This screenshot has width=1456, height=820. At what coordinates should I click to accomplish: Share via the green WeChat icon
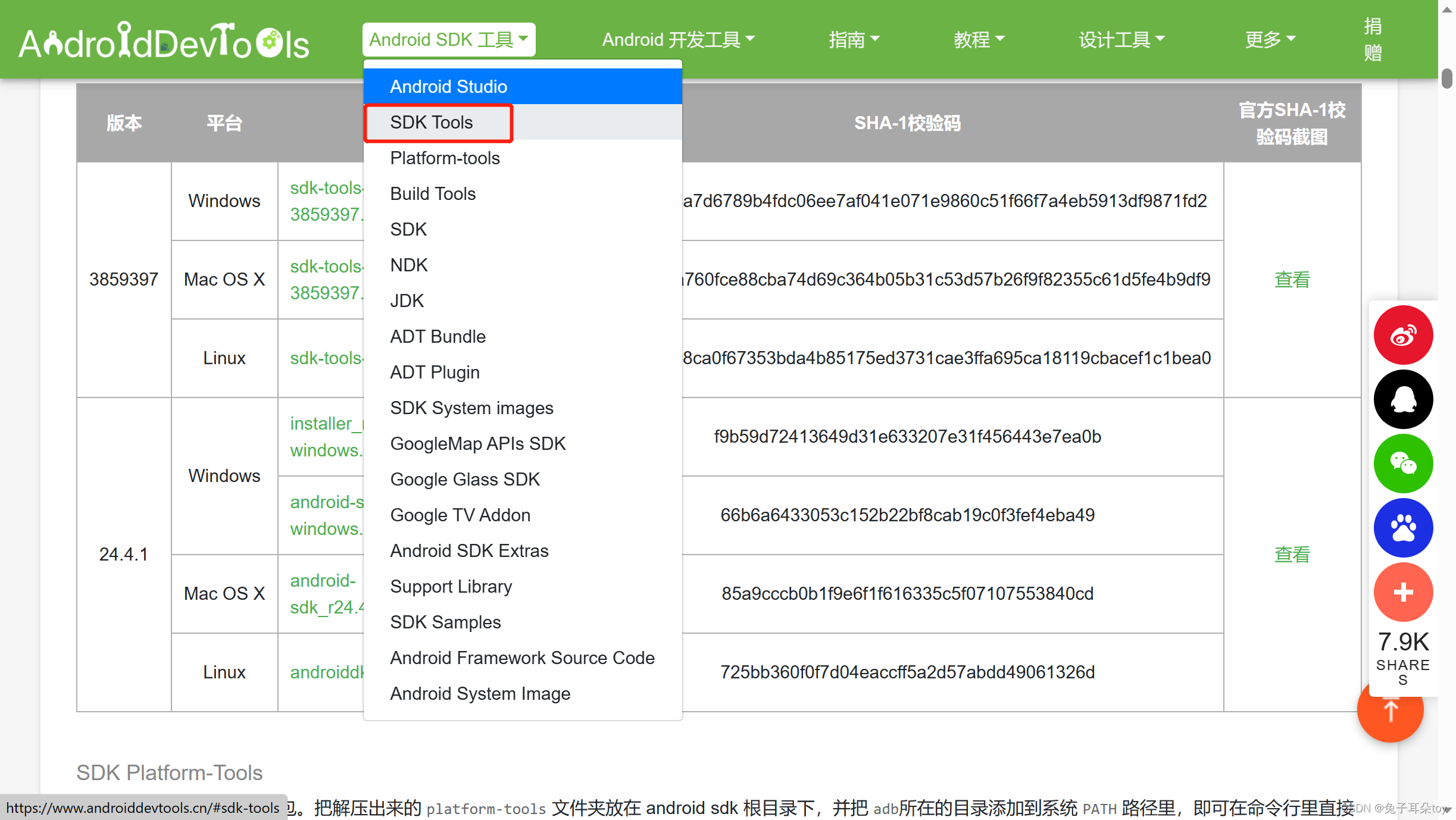pos(1403,464)
